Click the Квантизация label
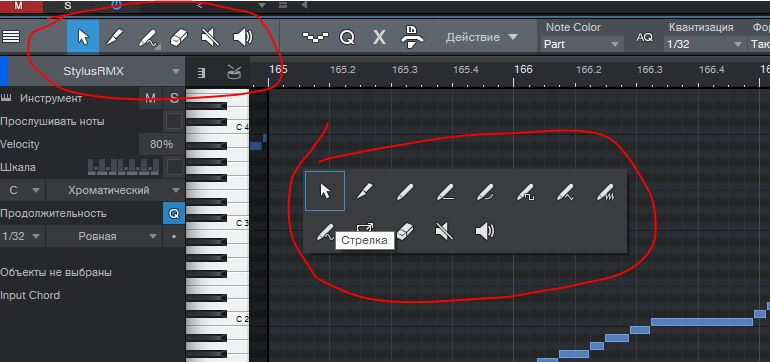Viewport: 770px width, 362px height. point(701,28)
